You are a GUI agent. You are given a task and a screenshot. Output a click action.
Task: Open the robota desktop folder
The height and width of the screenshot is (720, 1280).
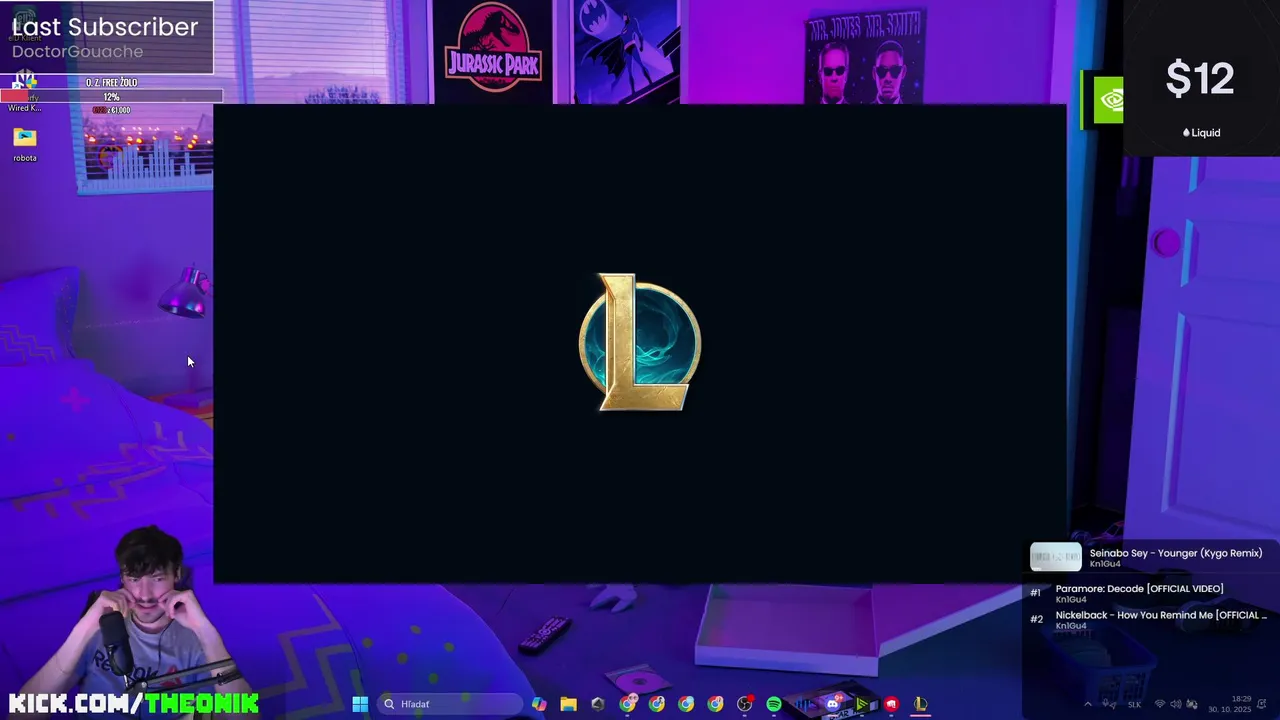point(25,143)
